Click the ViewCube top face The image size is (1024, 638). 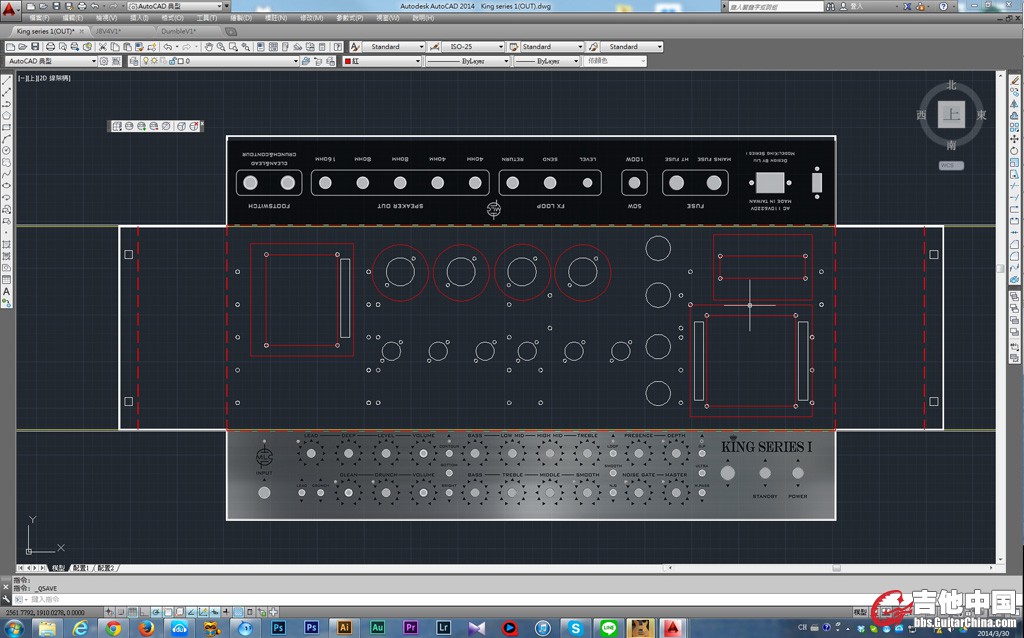(951, 114)
